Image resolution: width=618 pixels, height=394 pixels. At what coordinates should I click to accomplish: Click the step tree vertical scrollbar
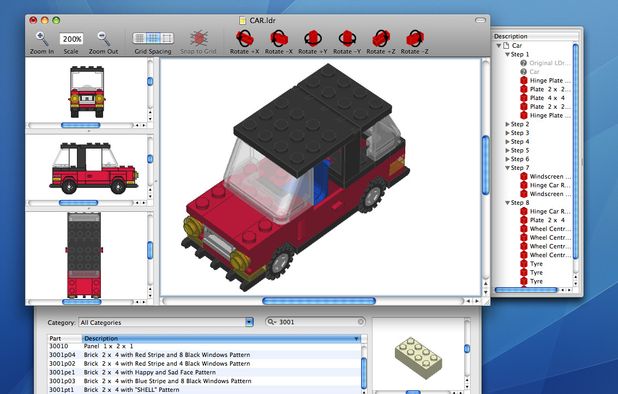[575, 151]
